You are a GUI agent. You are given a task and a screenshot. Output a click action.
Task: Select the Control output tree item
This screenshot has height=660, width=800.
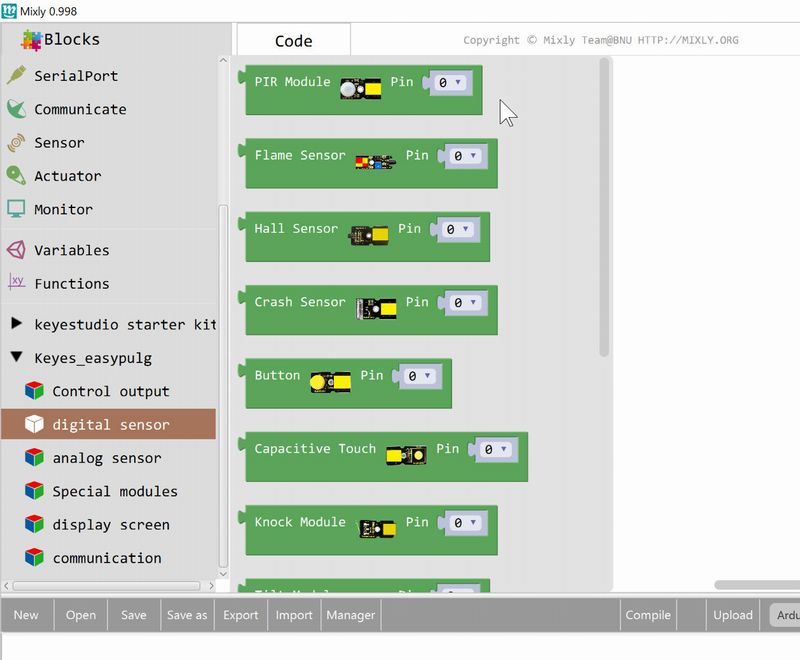(109, 391)
